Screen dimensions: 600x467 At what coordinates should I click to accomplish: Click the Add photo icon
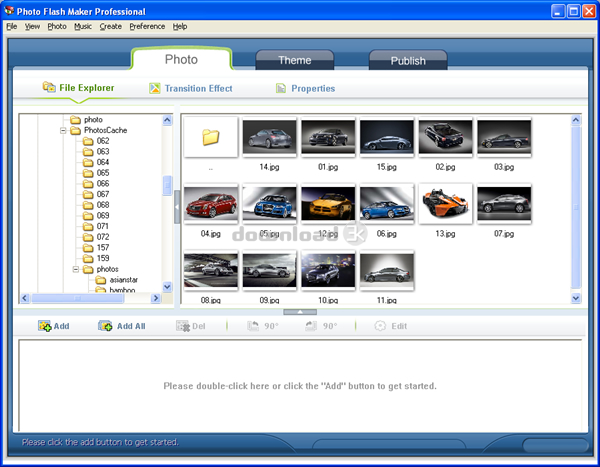point(44,326)
